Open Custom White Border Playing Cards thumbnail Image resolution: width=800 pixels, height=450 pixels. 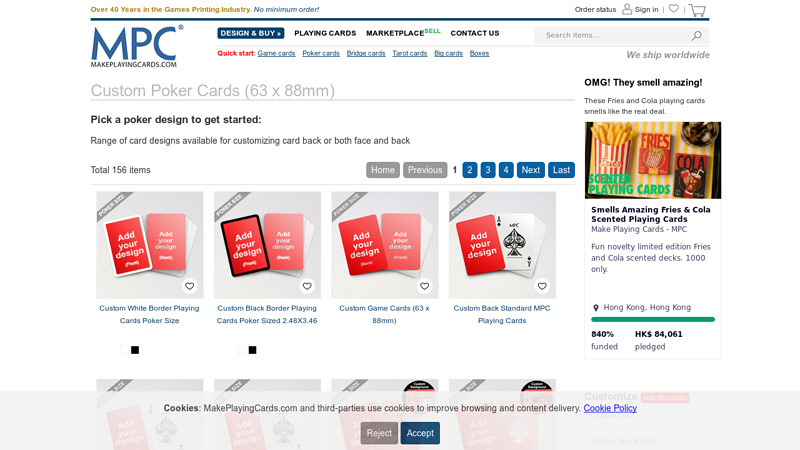tap(149, 245)
